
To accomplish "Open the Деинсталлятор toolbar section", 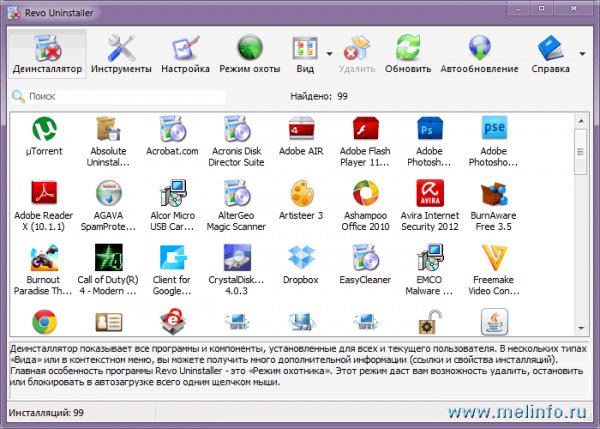I will tap(47, 54).
